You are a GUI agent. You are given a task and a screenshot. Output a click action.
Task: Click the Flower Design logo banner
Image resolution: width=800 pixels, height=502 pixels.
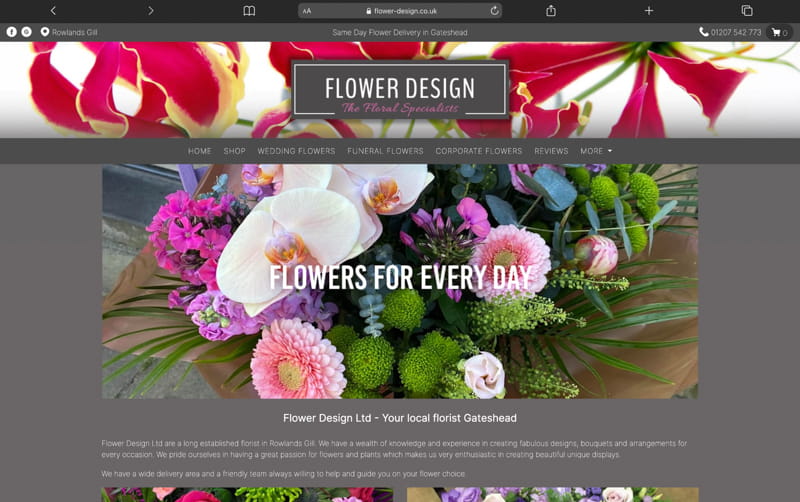400,90
